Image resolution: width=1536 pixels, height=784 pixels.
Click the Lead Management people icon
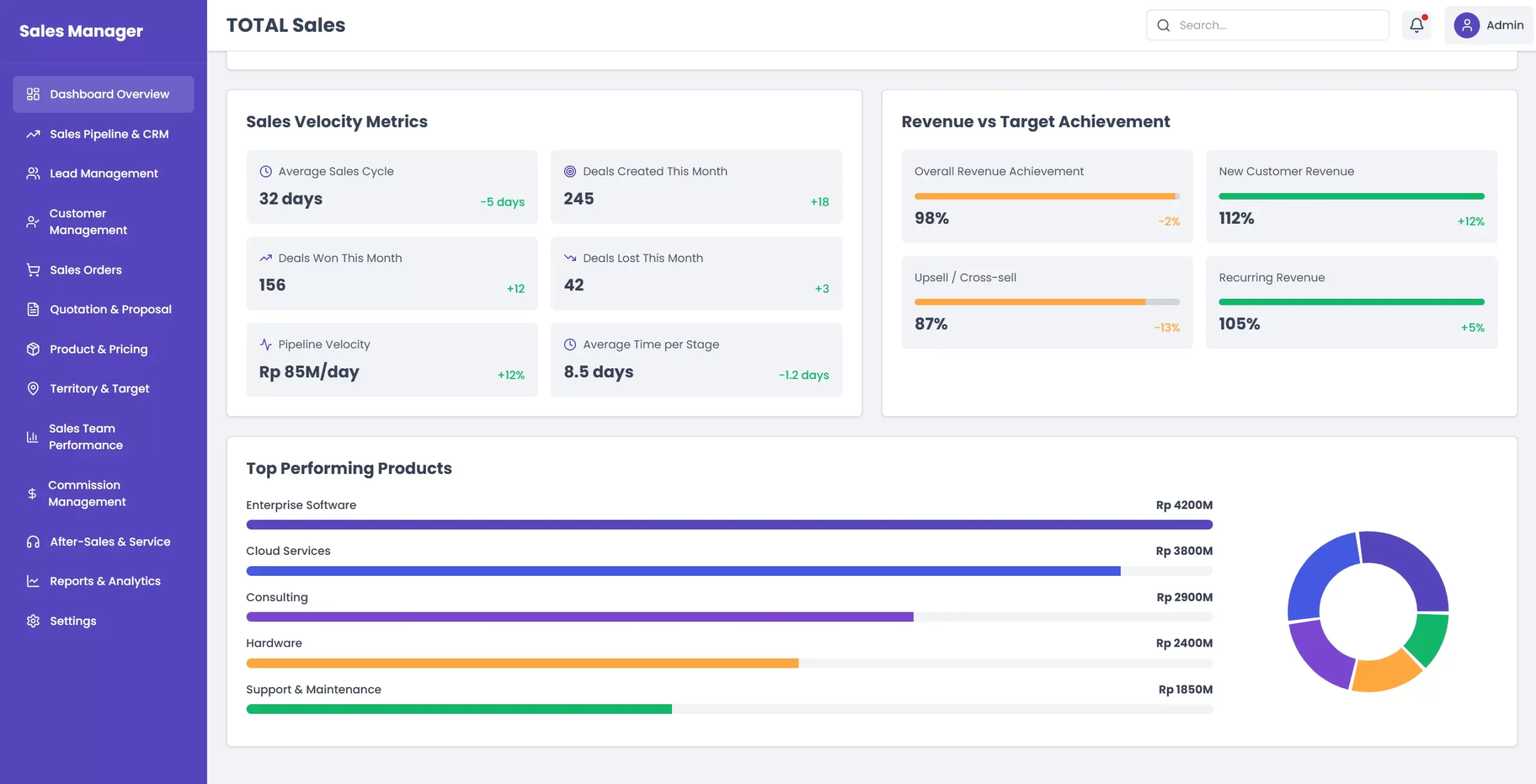click(x=33, y=173)
